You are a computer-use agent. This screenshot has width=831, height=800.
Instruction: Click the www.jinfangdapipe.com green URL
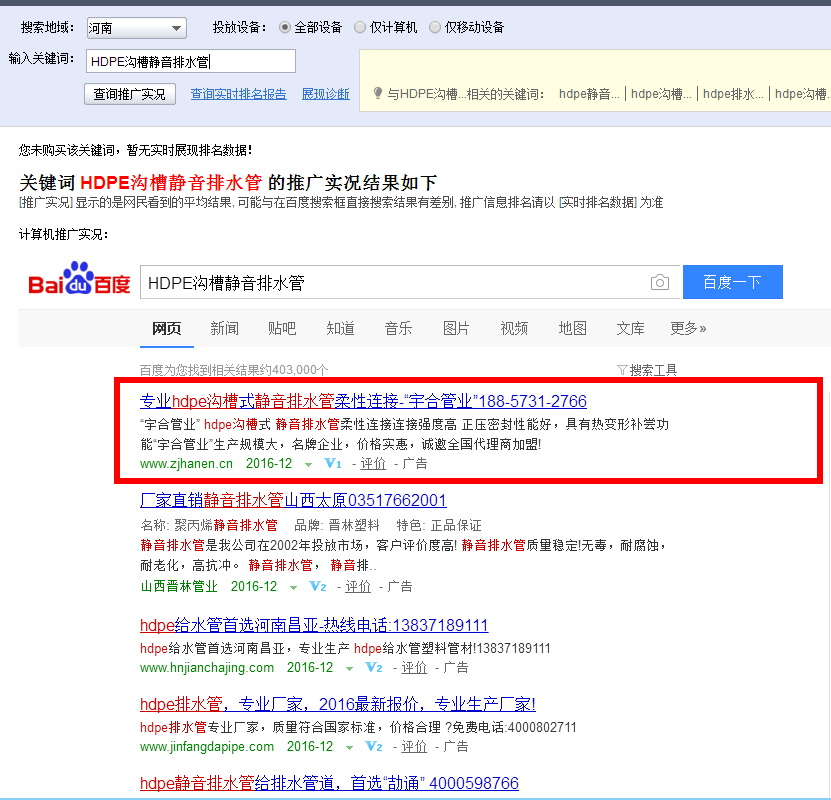click(207, 746)
